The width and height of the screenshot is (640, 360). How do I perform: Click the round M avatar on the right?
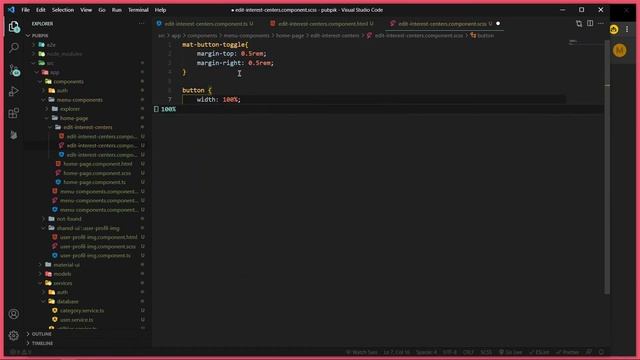[620, 51]
